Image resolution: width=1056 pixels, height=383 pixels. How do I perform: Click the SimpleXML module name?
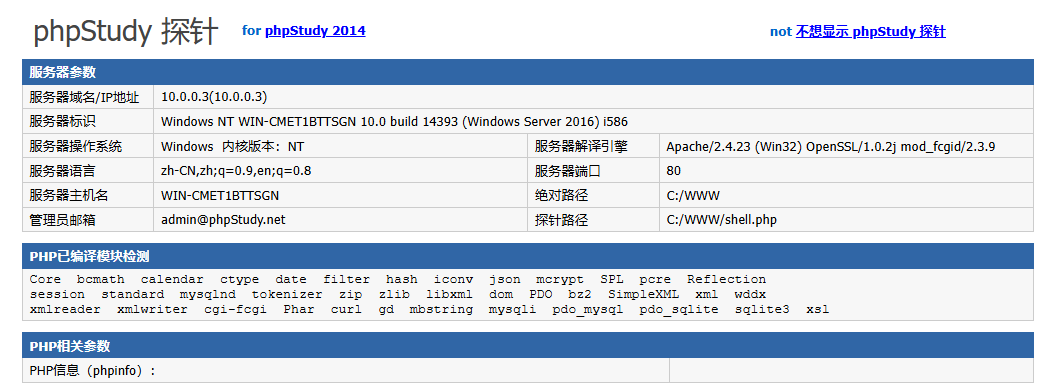coord(643,295)
